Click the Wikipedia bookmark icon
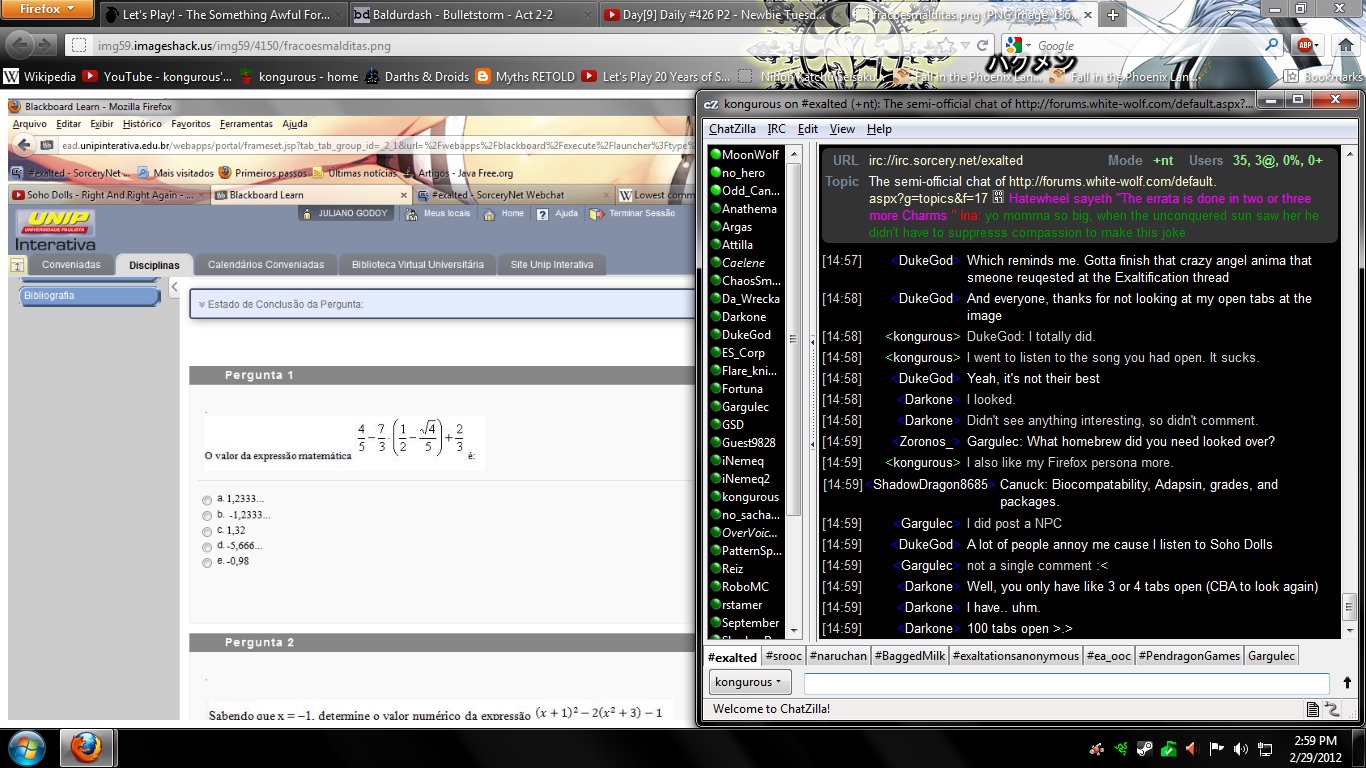 tap(11, 76)
